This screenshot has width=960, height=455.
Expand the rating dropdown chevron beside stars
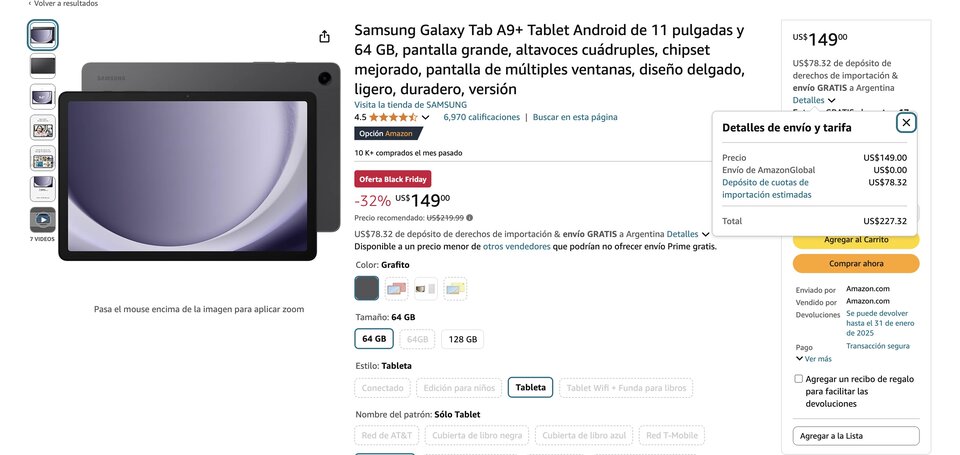[x=426, y=118]
